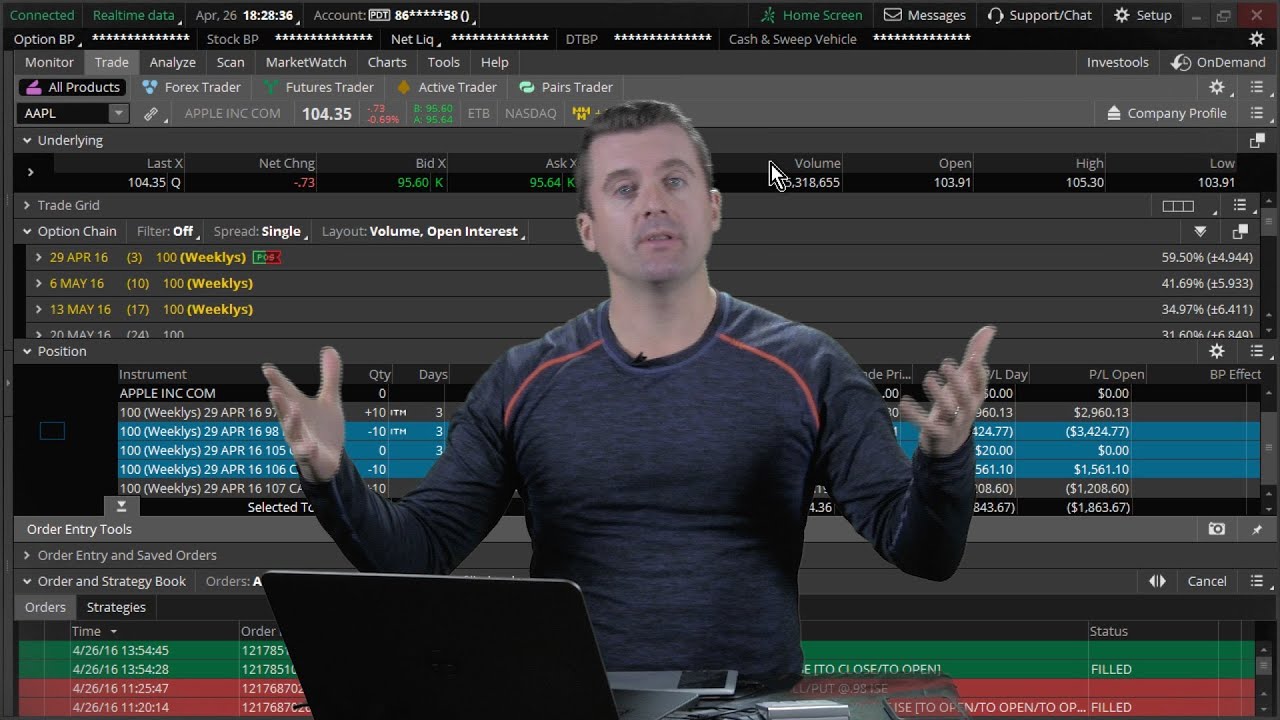Switch to the MarketWatch tab

[306, 62]
